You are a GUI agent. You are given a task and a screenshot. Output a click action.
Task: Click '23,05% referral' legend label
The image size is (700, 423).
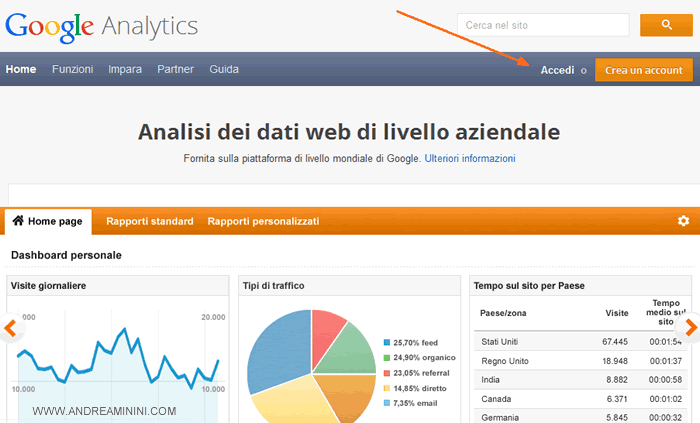pyautogui.click(x=421, y=373)
